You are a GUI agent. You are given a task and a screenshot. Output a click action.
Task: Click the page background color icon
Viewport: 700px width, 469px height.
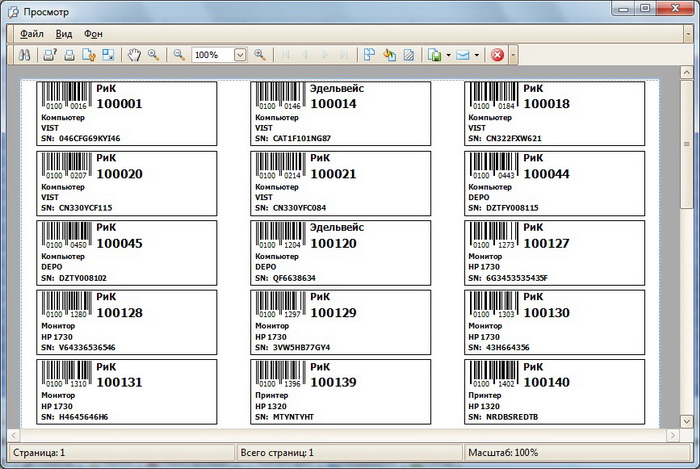point(389,55)
